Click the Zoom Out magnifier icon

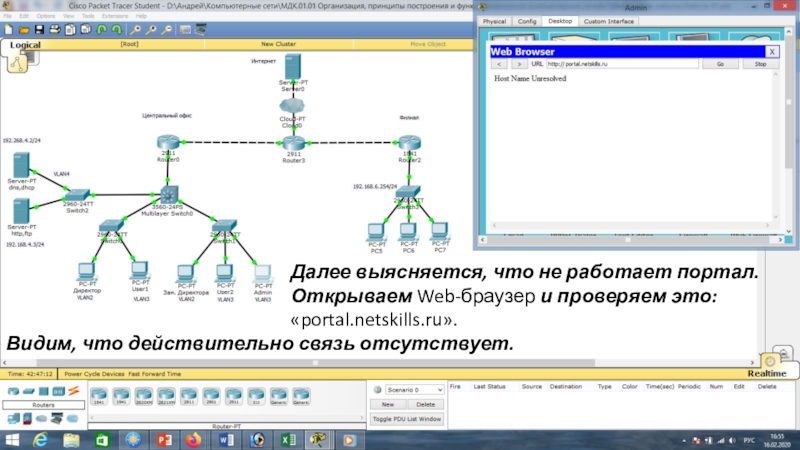(166, 30)
